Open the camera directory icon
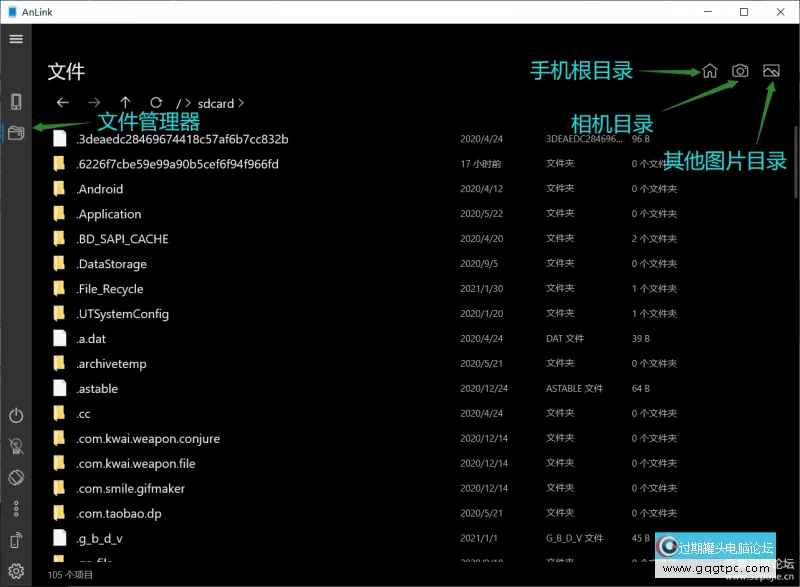800x587 pixels. click(739, 71)
